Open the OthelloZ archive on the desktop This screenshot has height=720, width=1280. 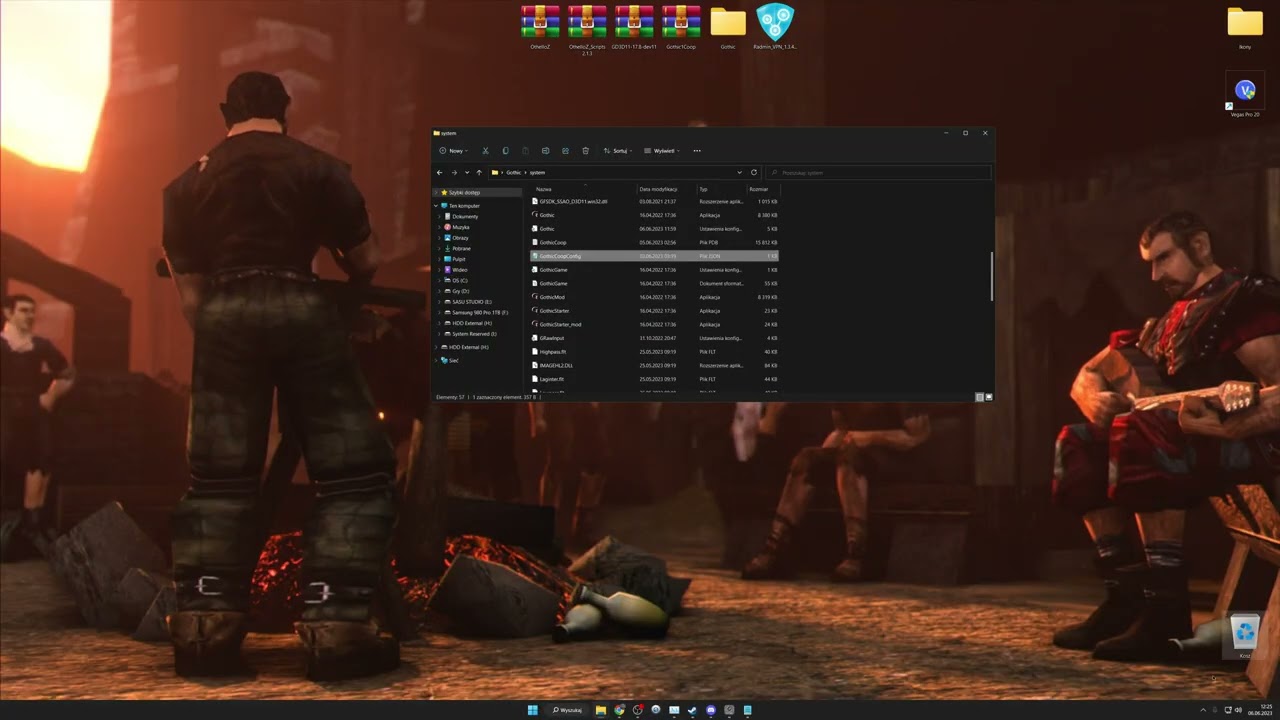540,27
